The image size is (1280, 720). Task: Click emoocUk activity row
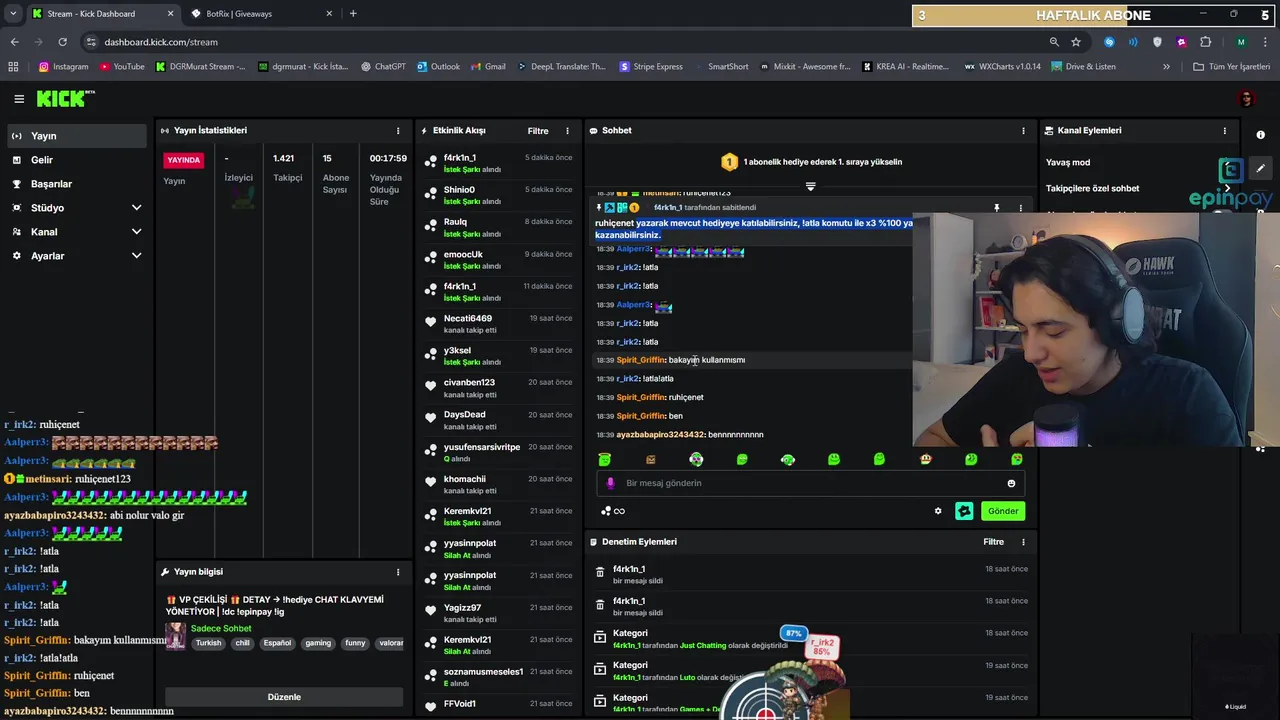499,260
